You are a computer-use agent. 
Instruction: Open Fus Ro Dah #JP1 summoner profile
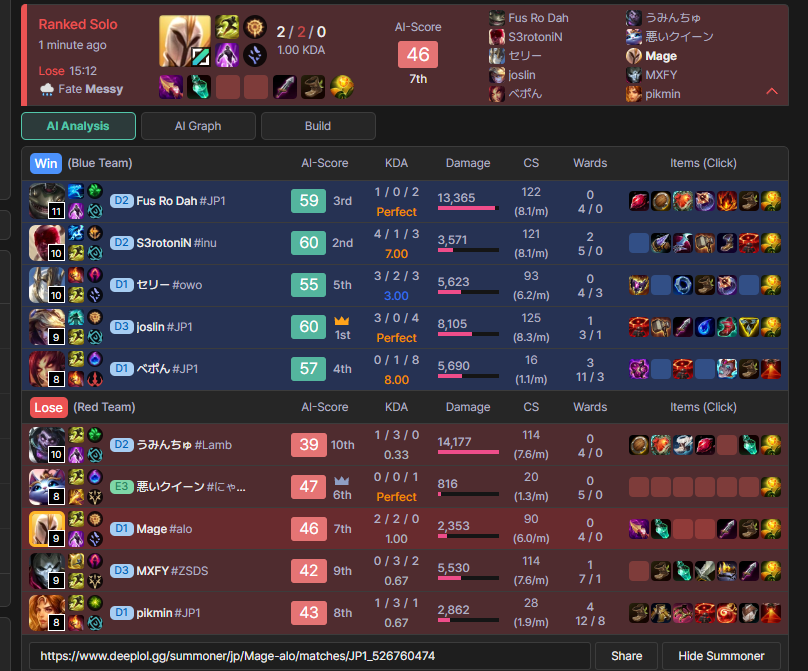tap(181, 201)
